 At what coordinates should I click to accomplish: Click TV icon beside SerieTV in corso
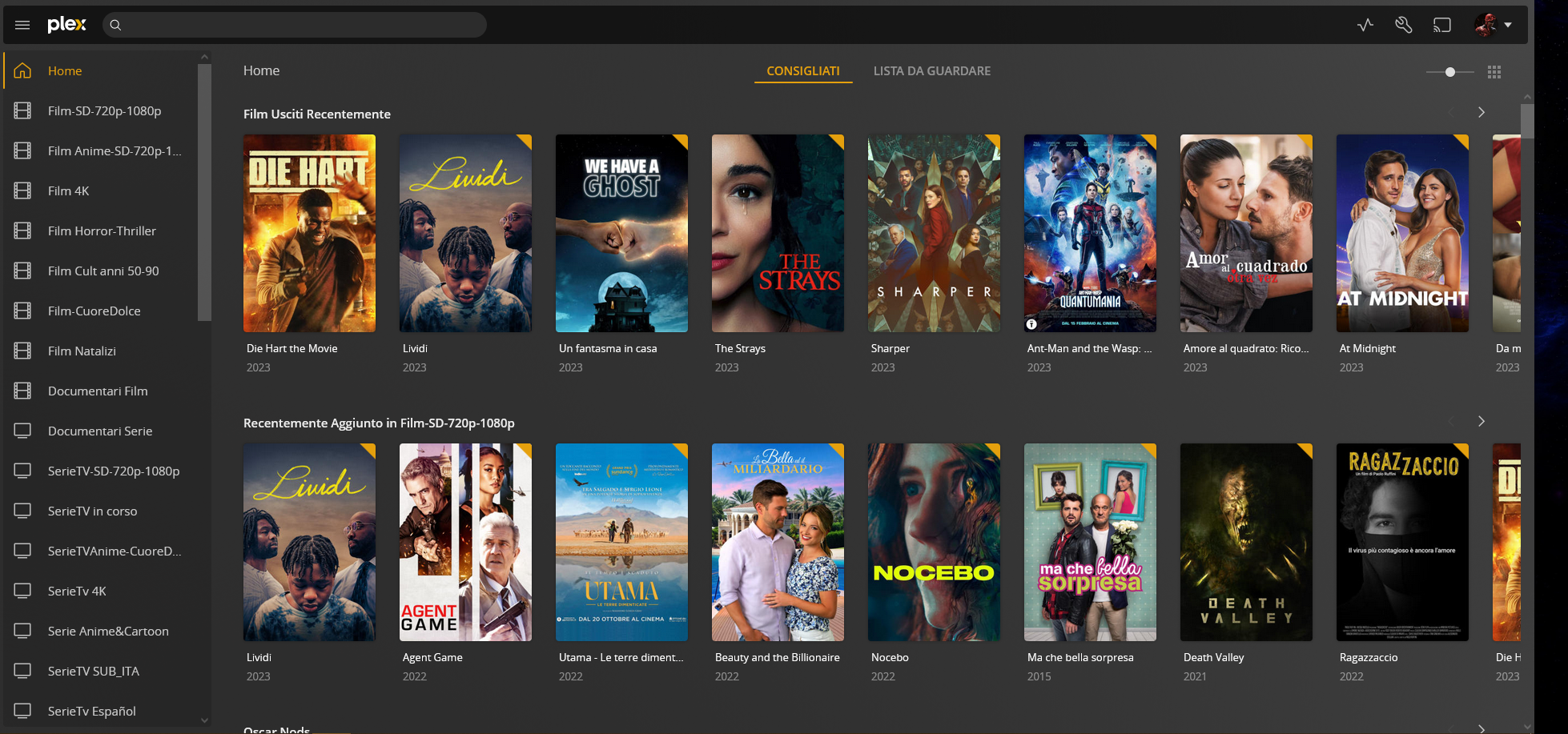(x=22, y=511)
